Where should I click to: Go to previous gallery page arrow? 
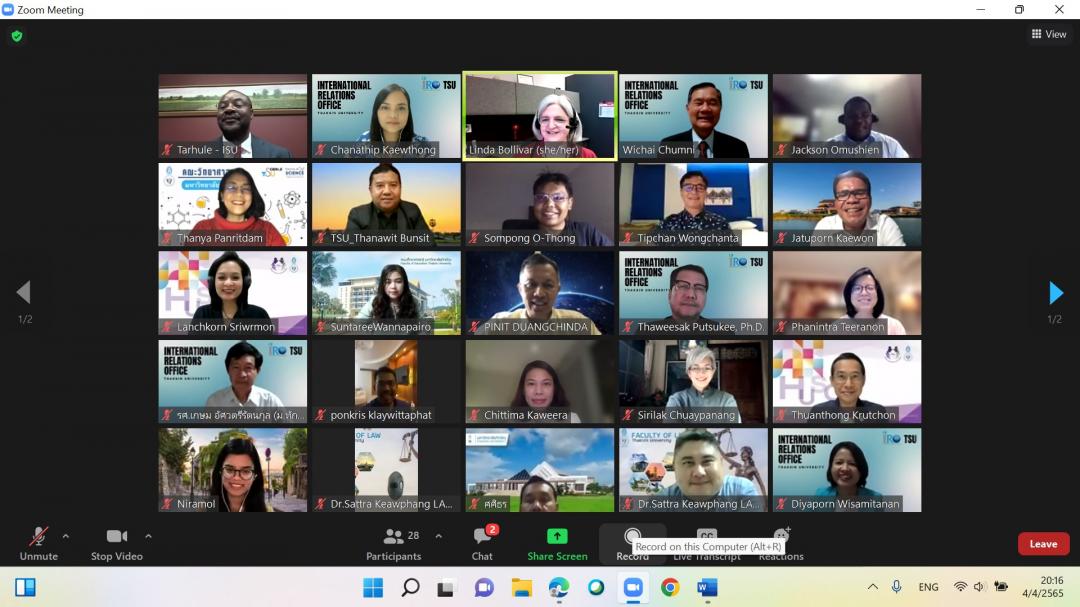[23, 293]
